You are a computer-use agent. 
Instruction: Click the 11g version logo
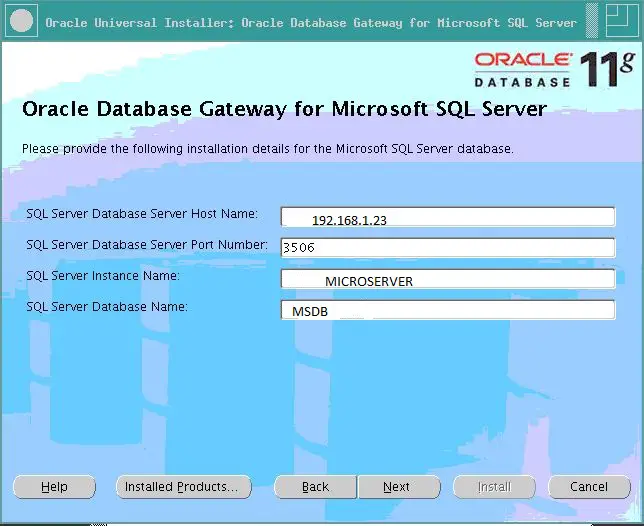607,69
